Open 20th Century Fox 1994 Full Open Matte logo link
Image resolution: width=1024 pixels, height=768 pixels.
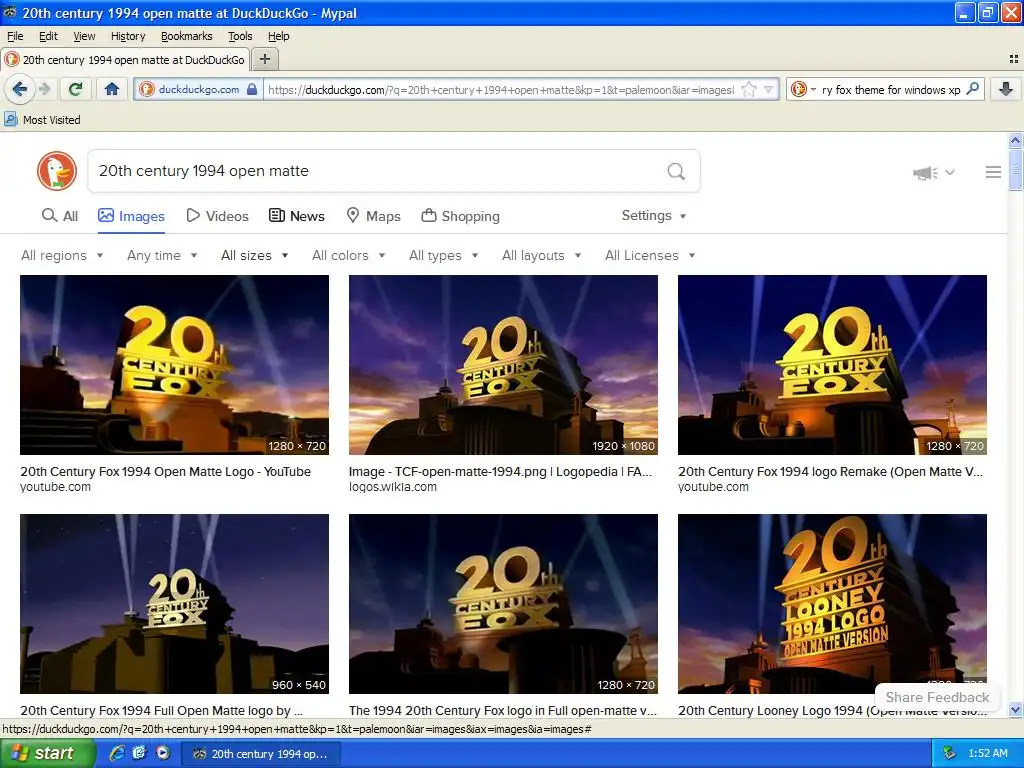tap(161, 711)
